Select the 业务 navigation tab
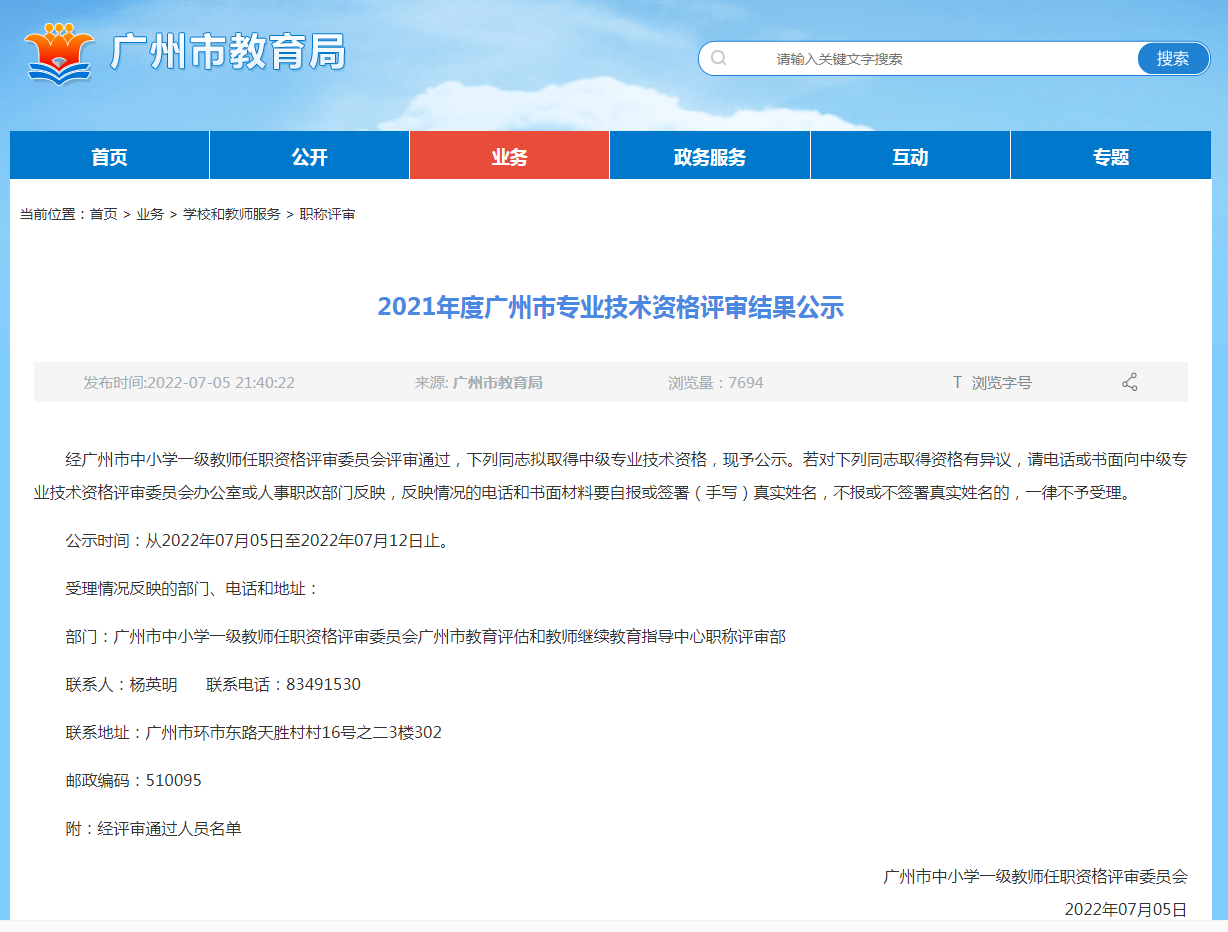The height and width of the screenshot is (932, 1228). (509, 156)
